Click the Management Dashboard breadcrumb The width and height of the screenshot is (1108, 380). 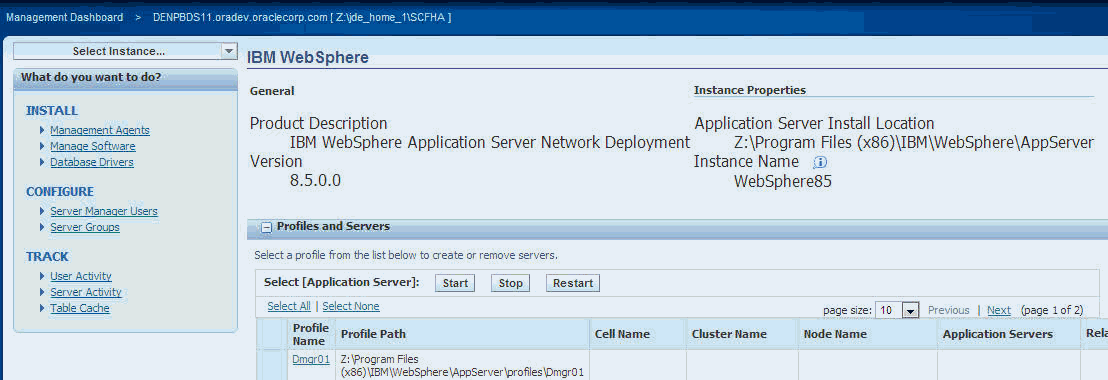pyautogui.click(x=64, y=17)
